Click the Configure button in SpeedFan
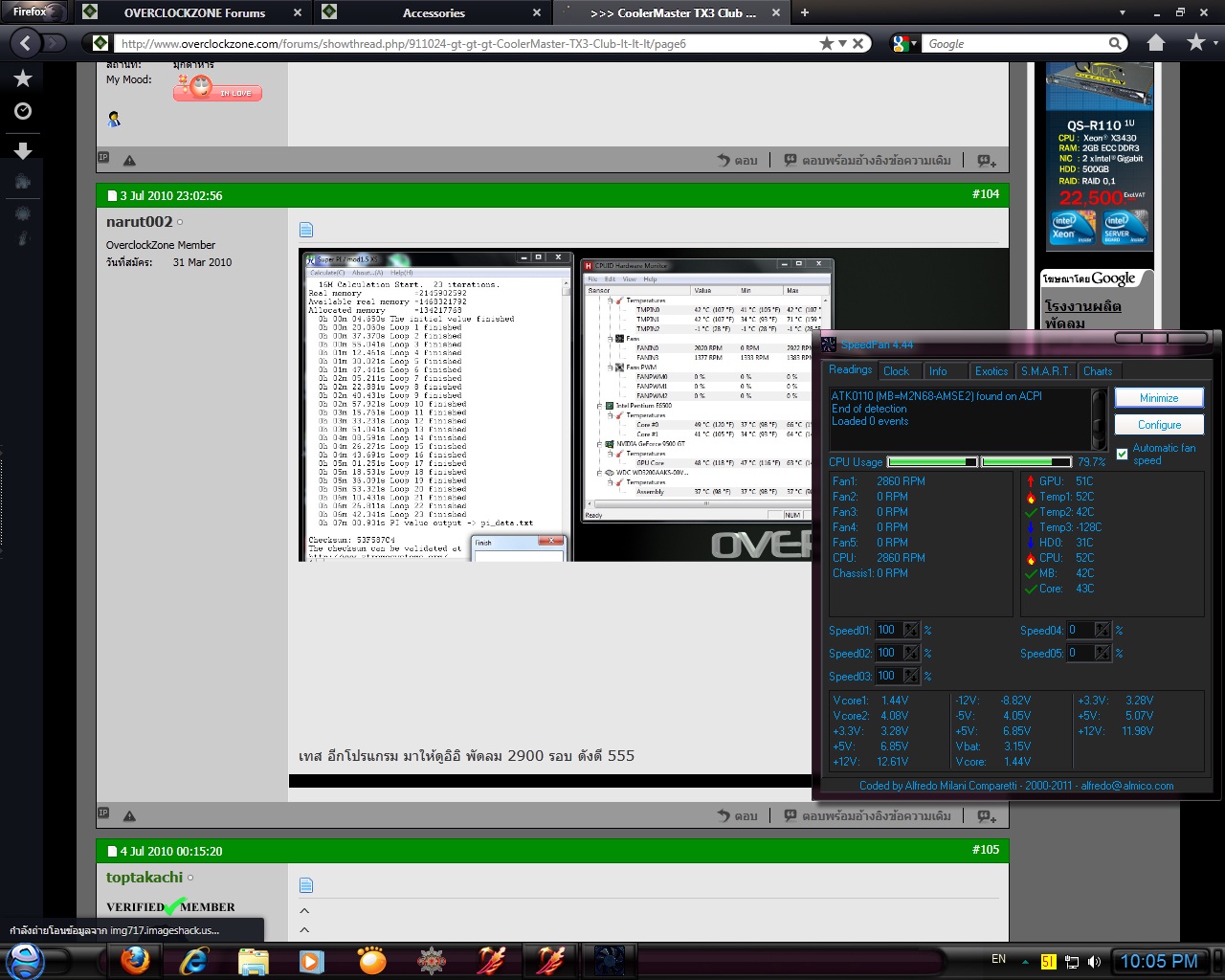 1159,425
